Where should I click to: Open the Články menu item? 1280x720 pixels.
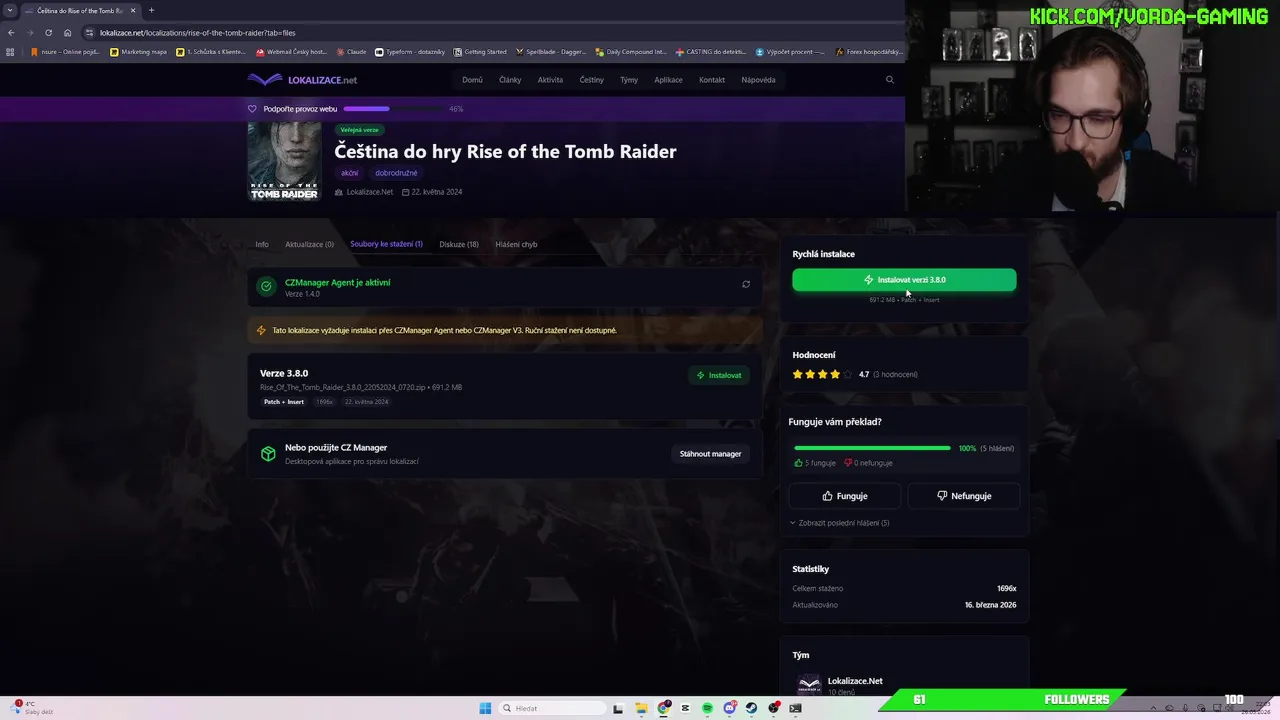click(x=510, y=80)
